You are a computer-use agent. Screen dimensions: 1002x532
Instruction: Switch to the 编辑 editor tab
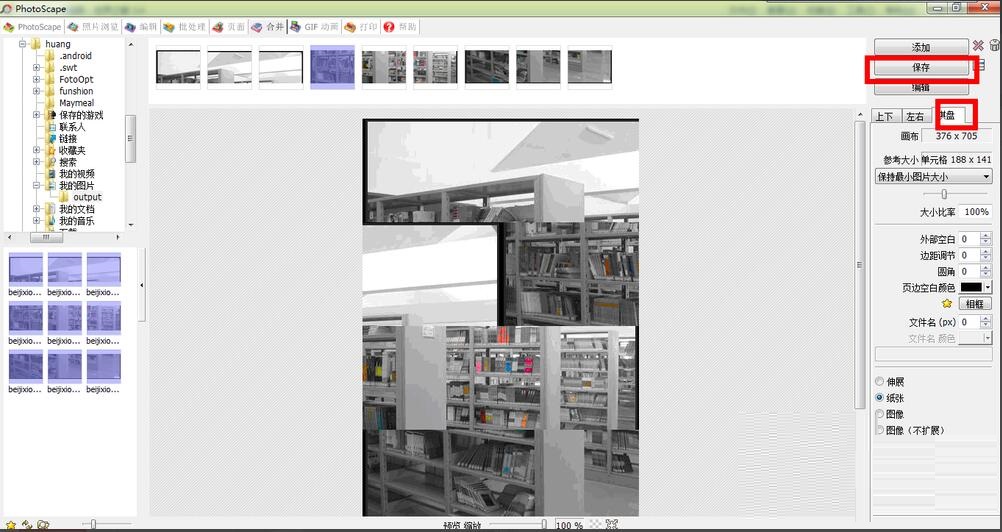pyautogui.click(x=141, y=27)
